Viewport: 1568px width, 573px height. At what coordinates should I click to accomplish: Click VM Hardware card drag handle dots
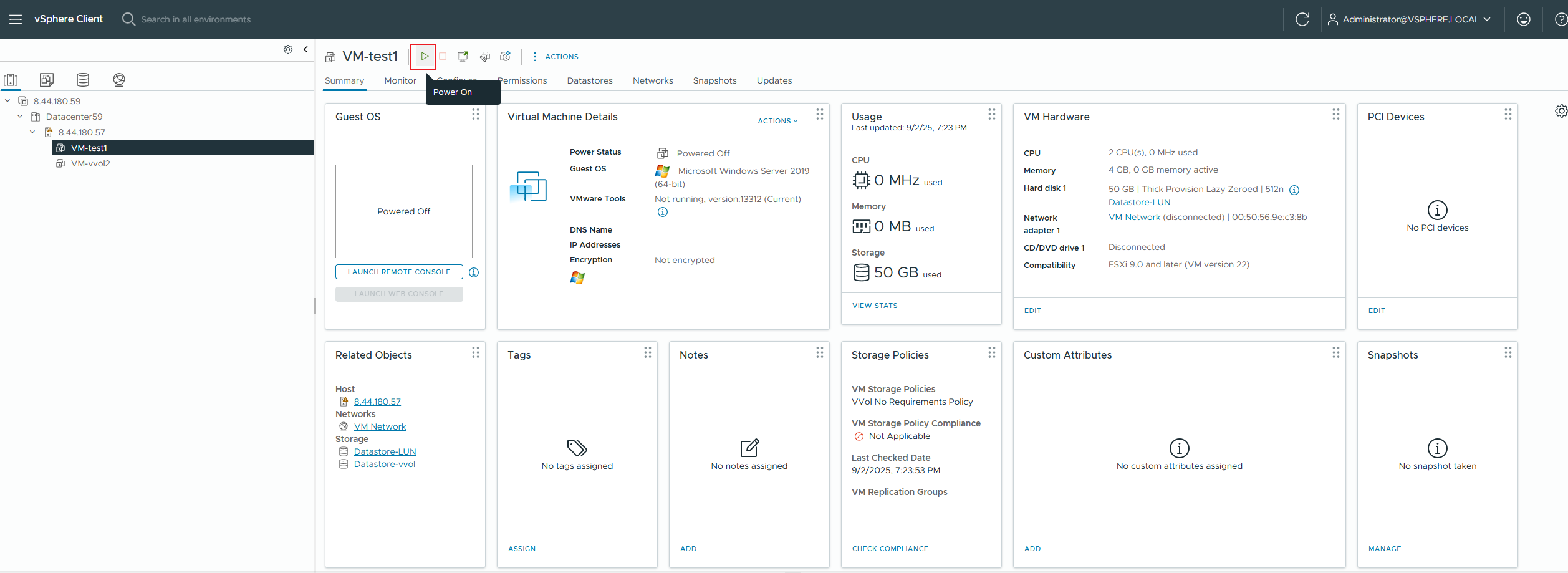1336,114
